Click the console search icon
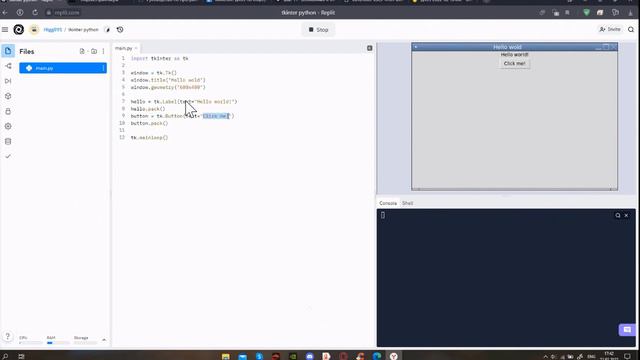This screenshot has width=640, height=360. 618,216
